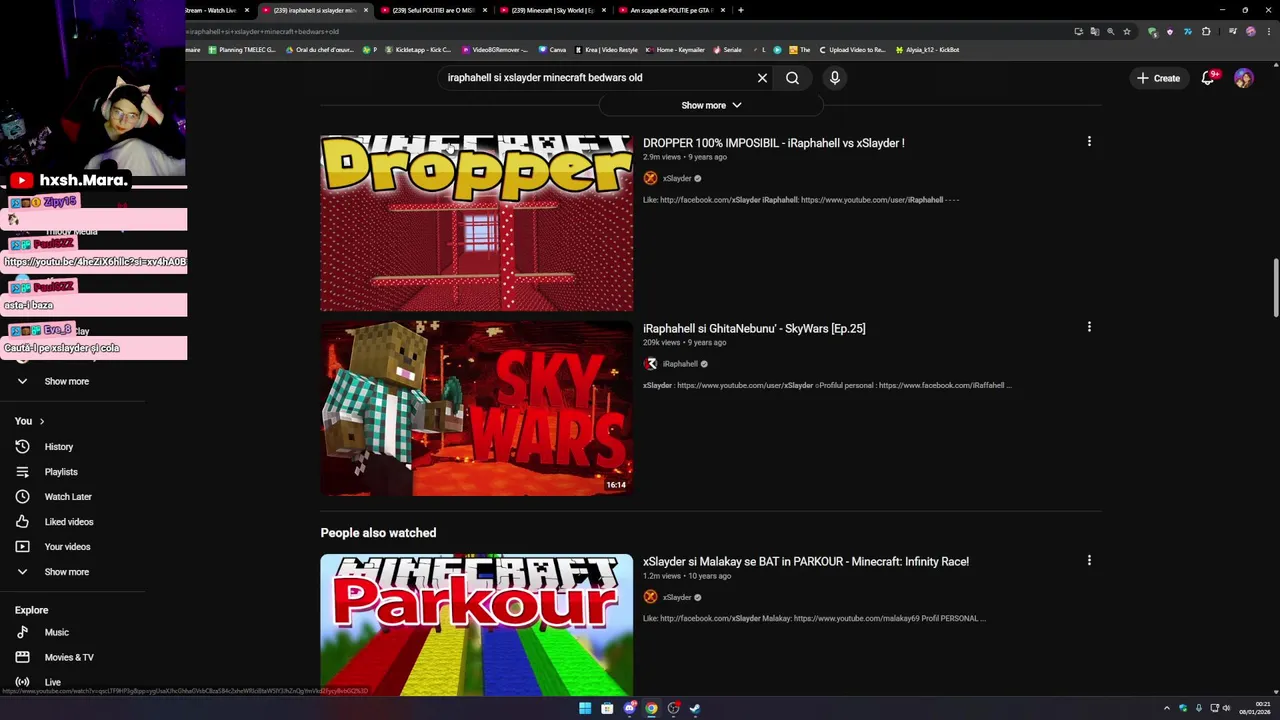Open options menu for SkyWars Ep.25 video
The image size is (1280, 720).
click(x=1089, y=327)
